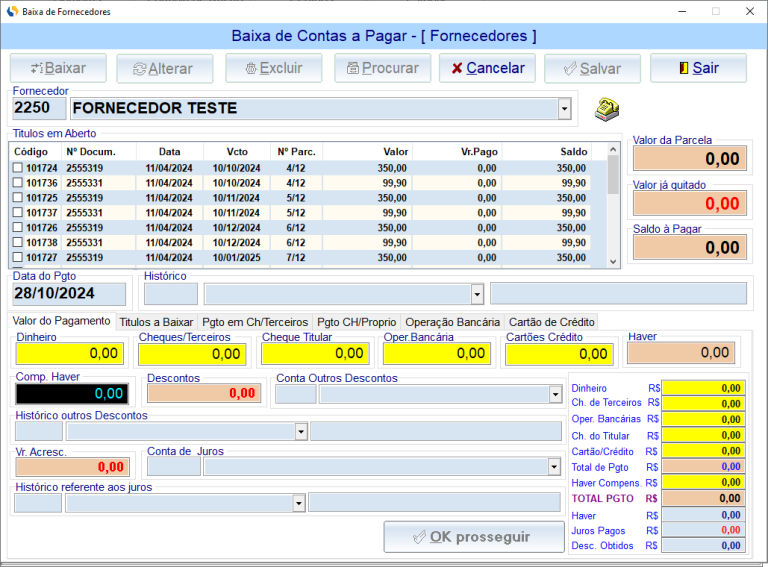
Task: Select the checkbox for title 101738
Action: tap(17, 243)
